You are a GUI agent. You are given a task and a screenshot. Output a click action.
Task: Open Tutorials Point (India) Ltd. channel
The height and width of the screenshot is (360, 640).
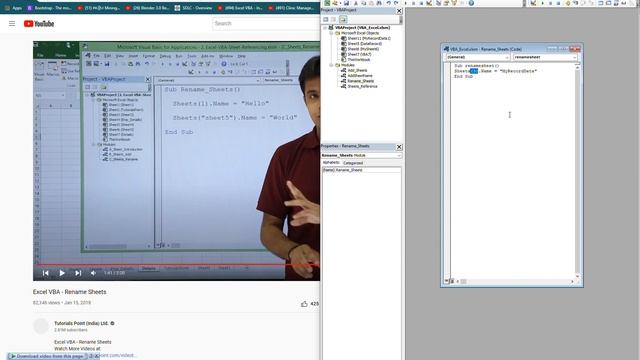click(82, 323)
